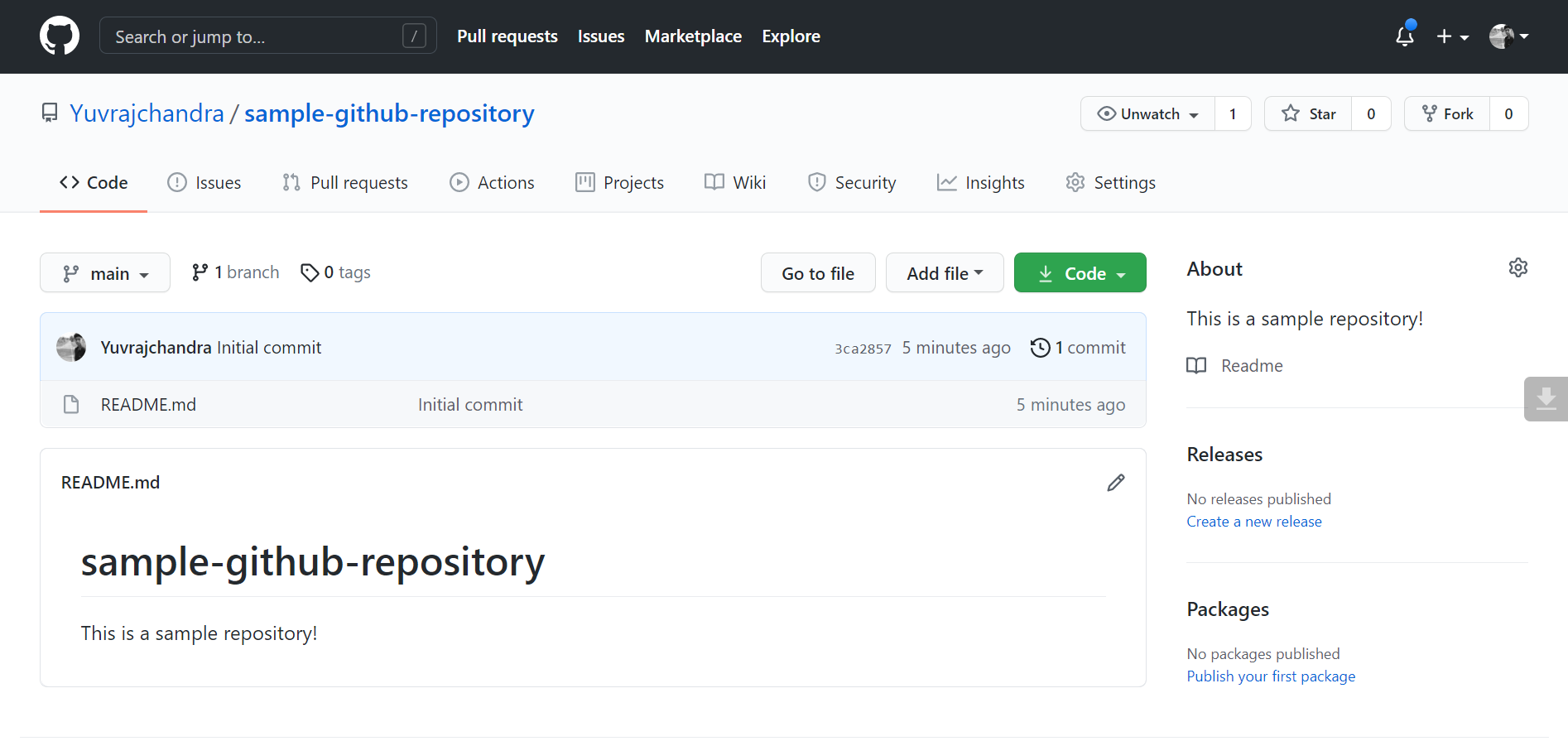Open the Create a new release link
This screenshot has height=746, width=1568.
coord(1253,521)
